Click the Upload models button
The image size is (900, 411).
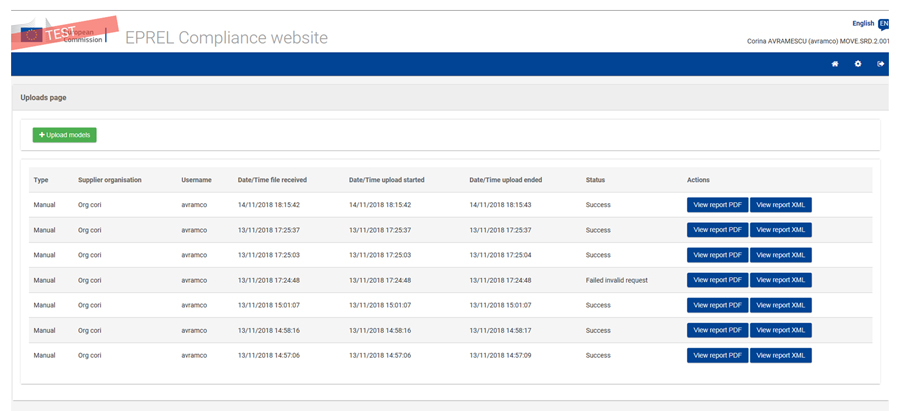pos(64,135)
